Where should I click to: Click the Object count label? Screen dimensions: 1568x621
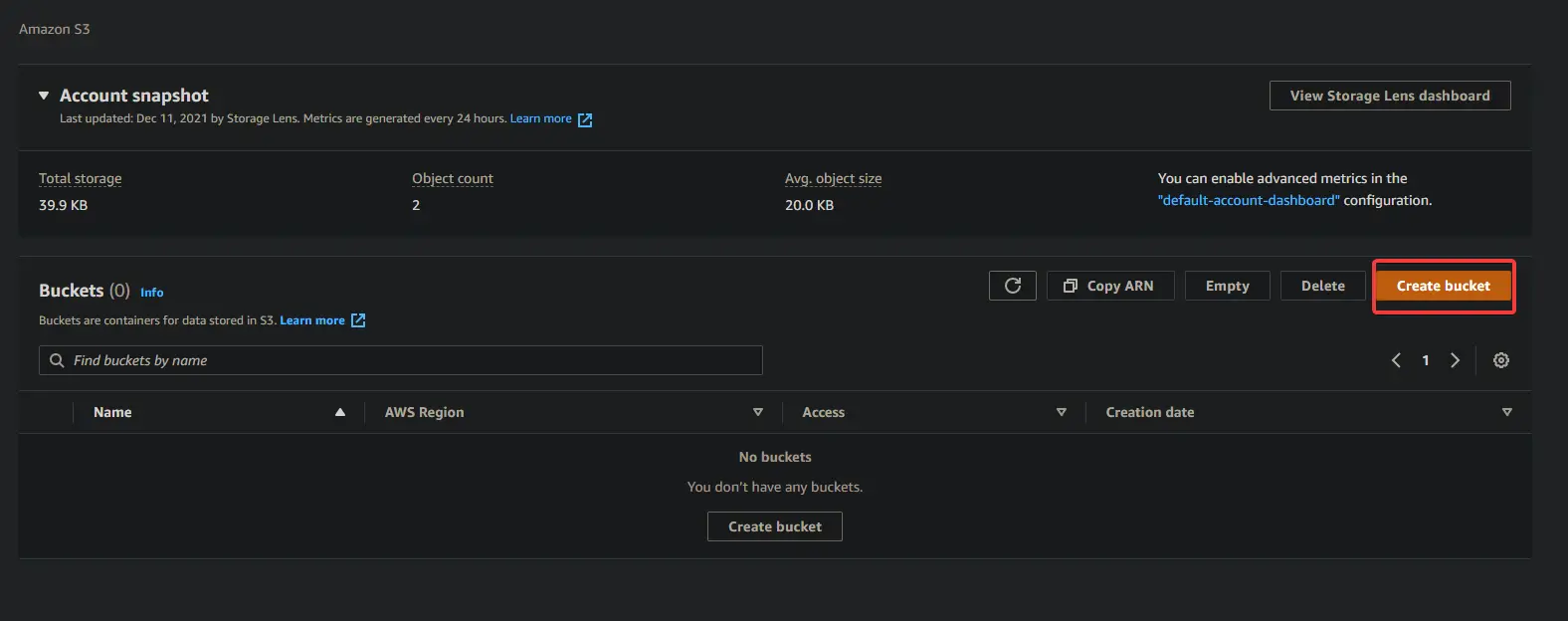click(453, 178)
